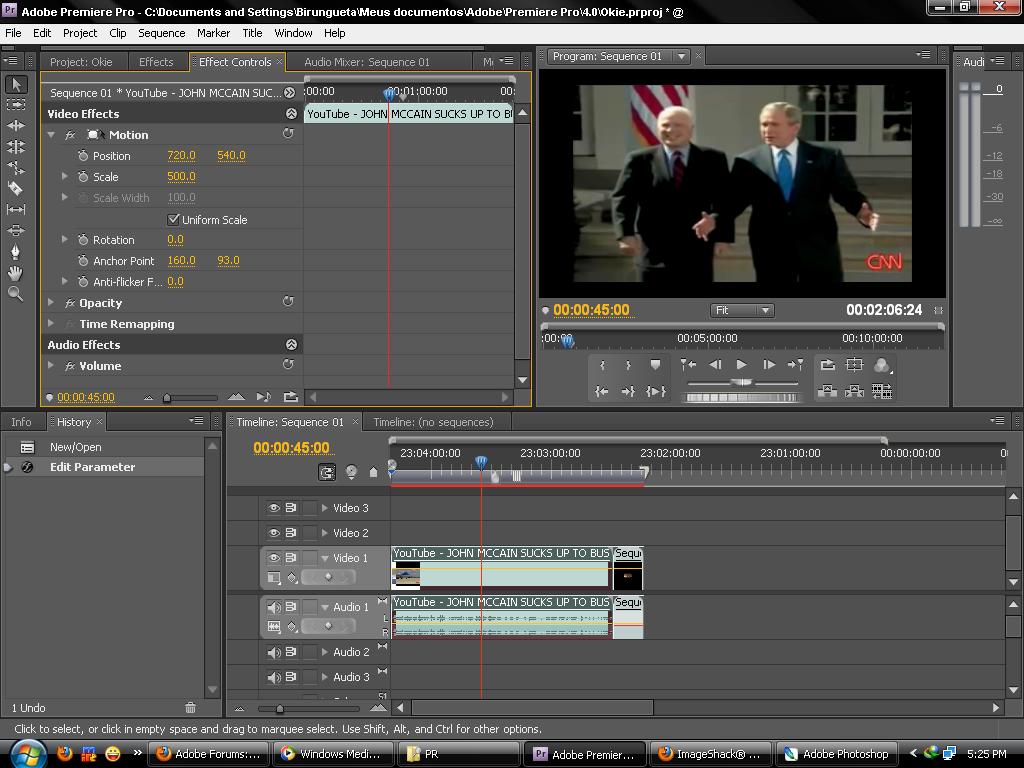The height and width of the screenshot is (768, 1024).
Task: Collapse the Motion effect properties
Action: [52, 135]
